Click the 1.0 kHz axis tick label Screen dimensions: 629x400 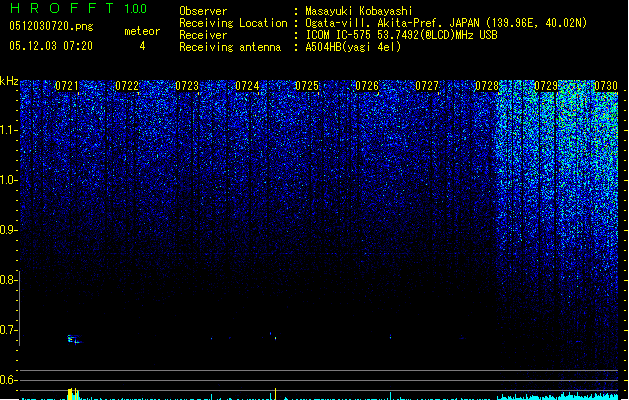point(8,180)
